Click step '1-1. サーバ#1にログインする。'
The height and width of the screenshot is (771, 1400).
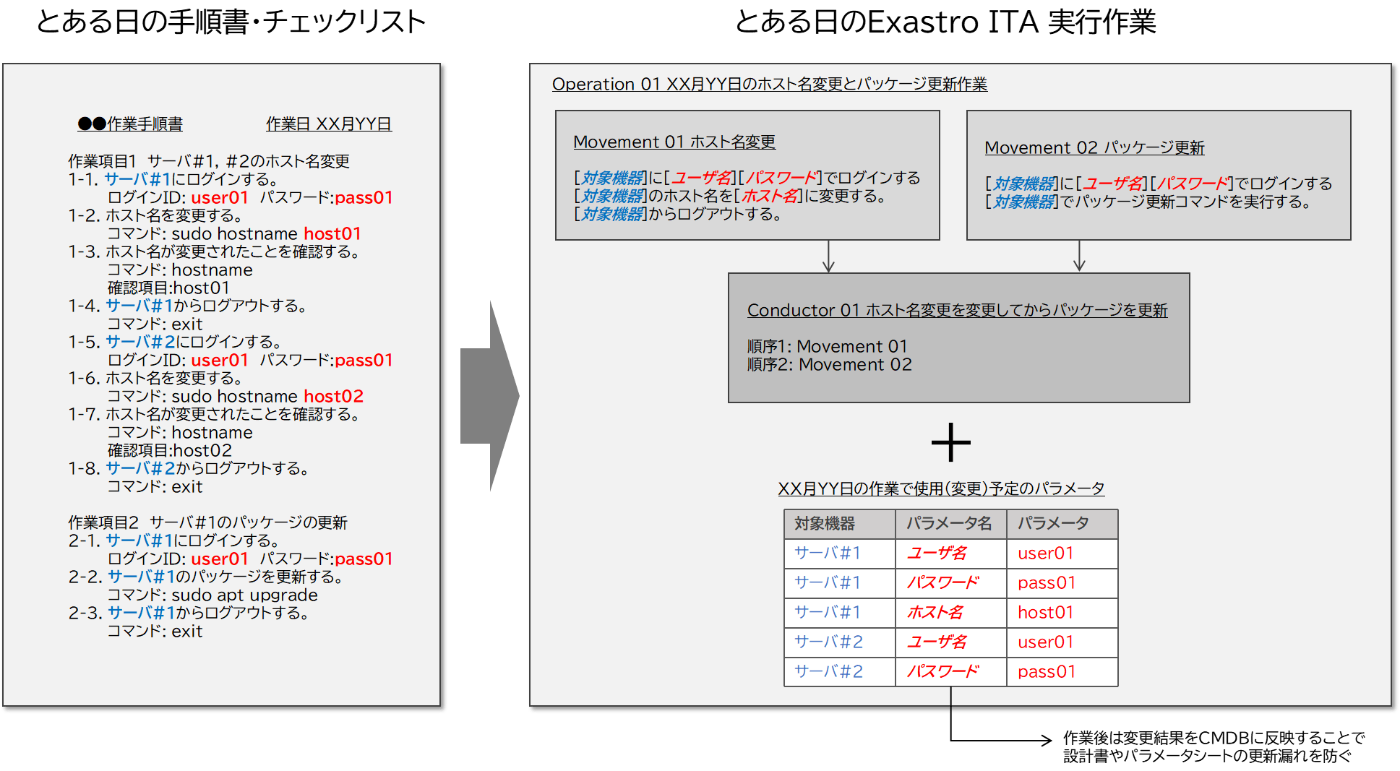point(173,179)
